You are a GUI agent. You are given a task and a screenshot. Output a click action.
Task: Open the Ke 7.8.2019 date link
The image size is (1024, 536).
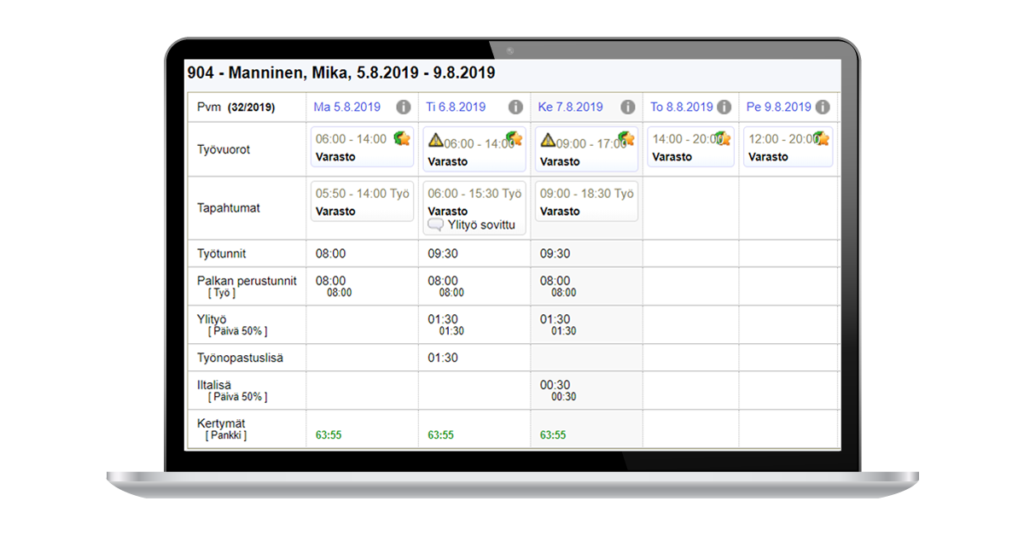tap(570, 107)
